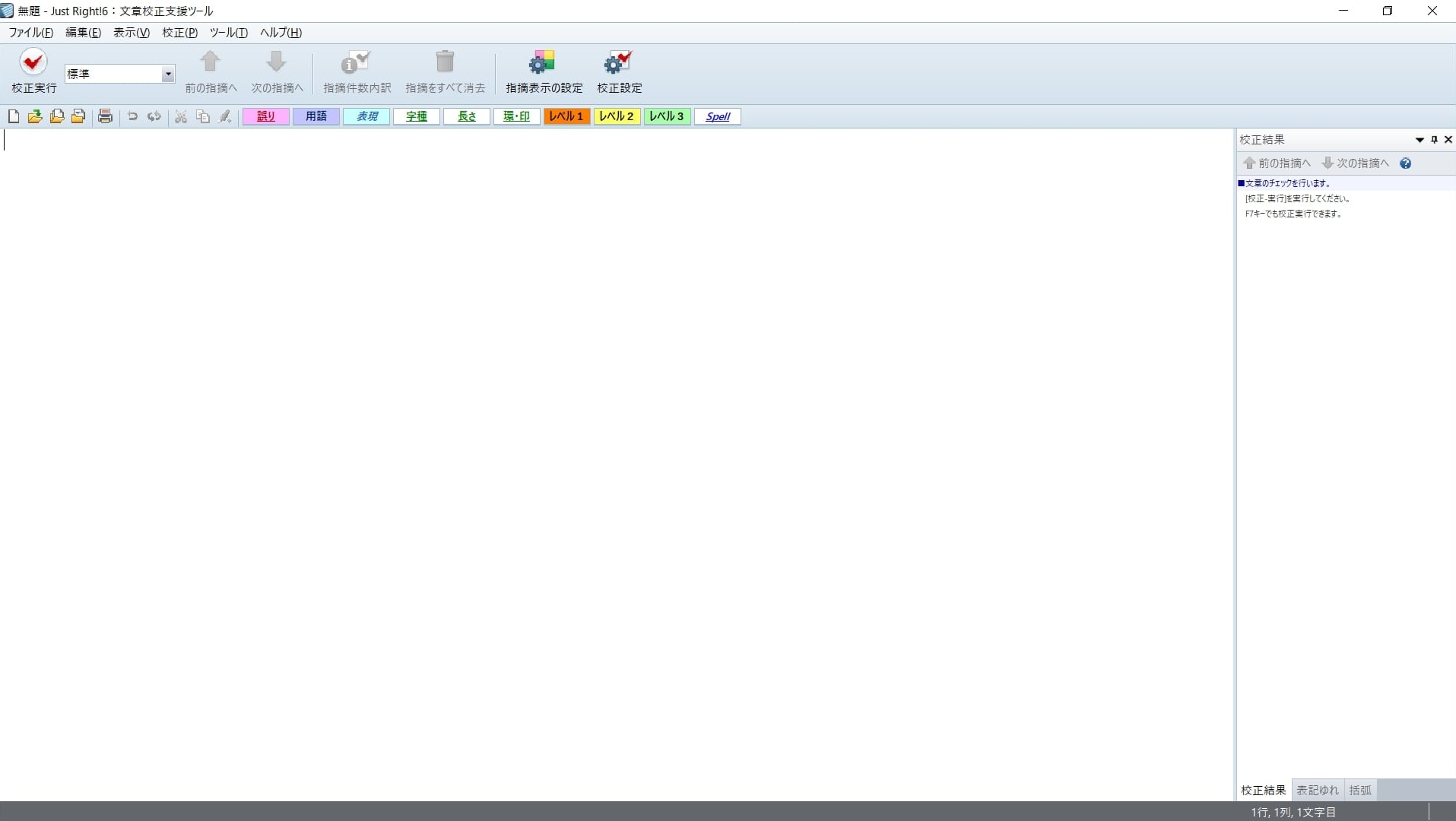Pin the 校正結果 panel
The height and width of the screenshot is (821, 1456).
click(1435, 140)
